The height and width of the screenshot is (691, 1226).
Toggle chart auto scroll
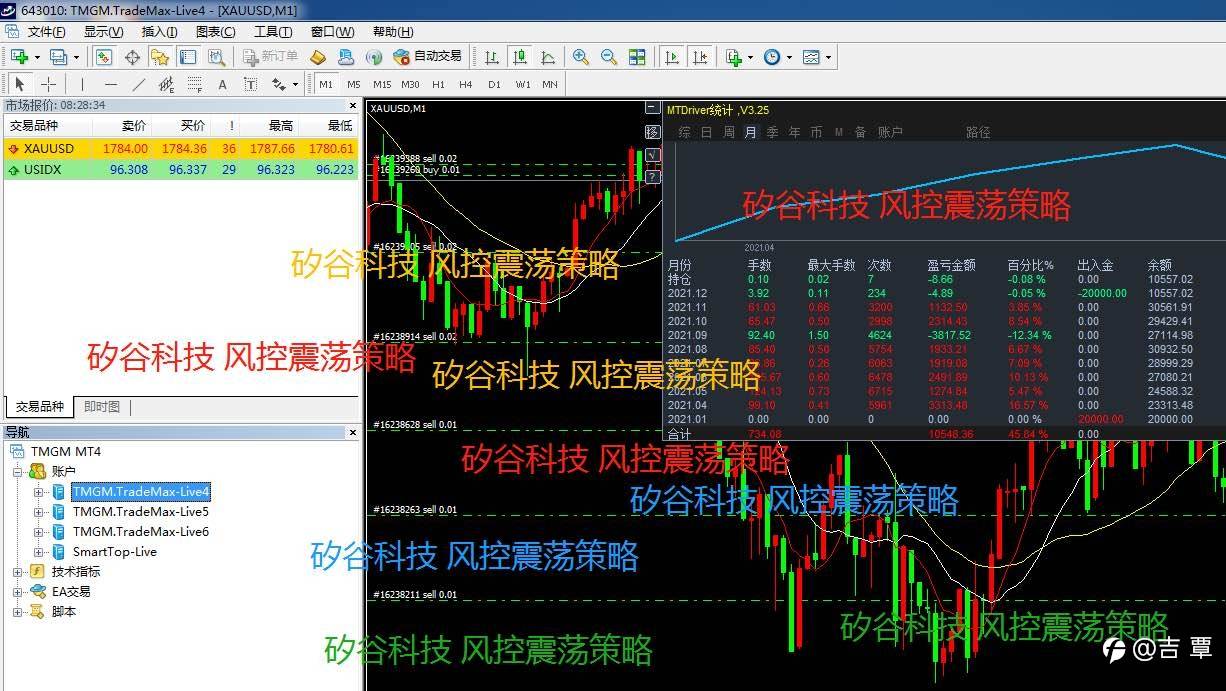click(x=673, y=57)
